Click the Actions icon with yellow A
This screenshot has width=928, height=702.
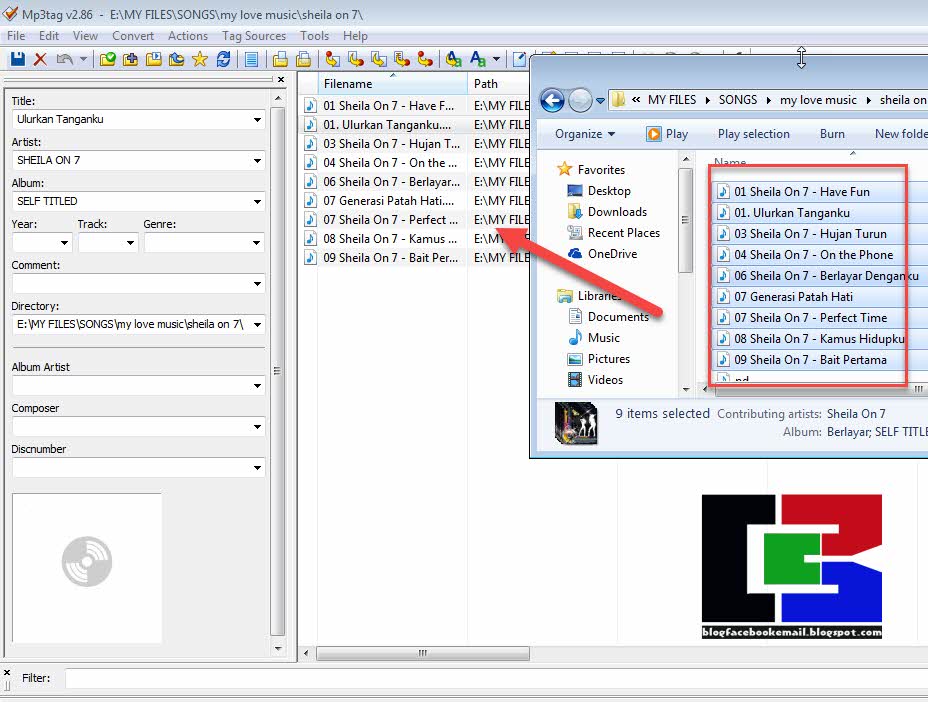[x=454, y=59]
